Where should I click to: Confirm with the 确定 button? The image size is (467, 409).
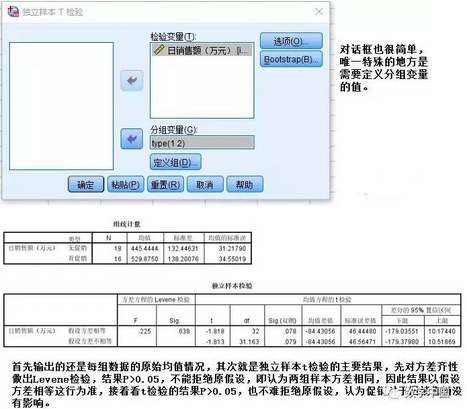86,184
